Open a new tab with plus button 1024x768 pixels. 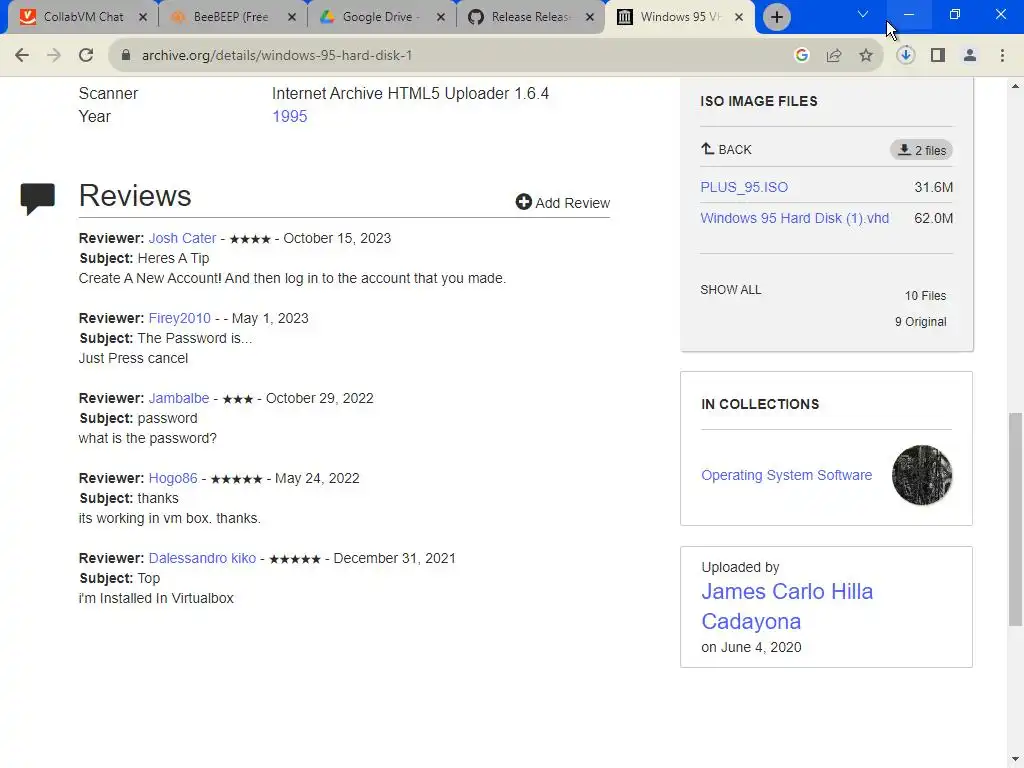click(x=776, y=17)
